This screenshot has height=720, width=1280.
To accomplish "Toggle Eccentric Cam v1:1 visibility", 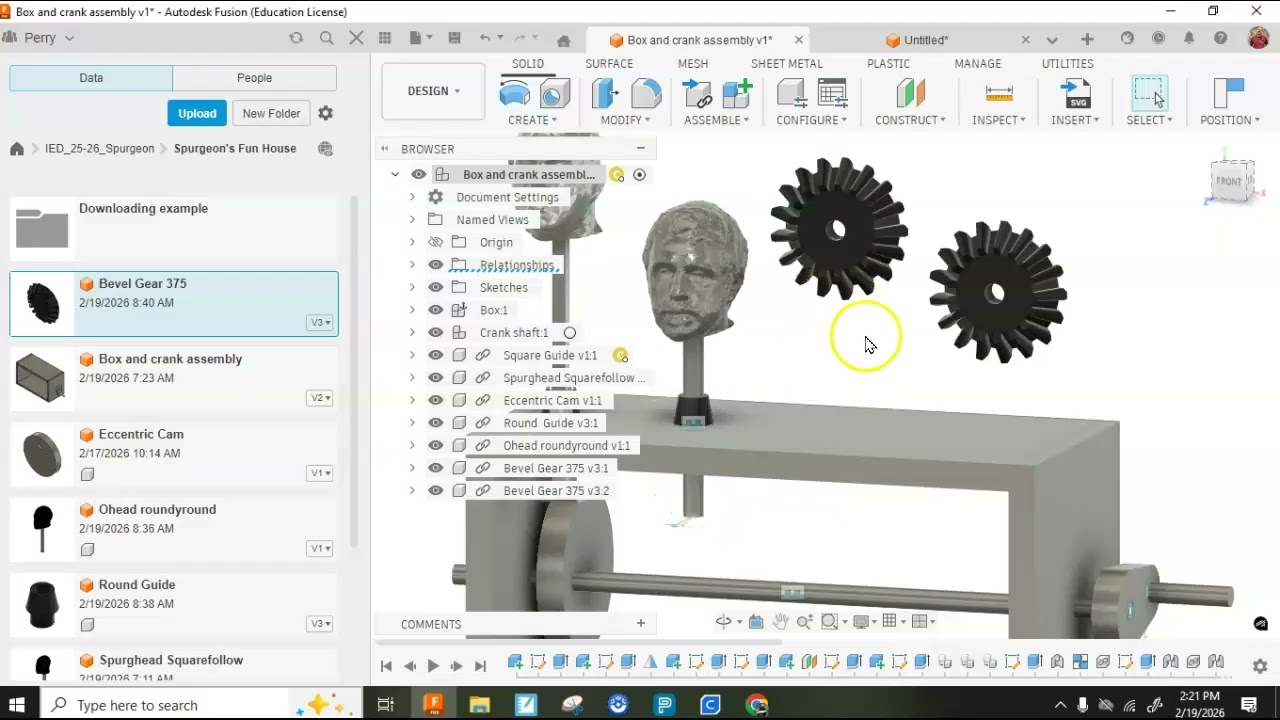I will coord(435,400).
